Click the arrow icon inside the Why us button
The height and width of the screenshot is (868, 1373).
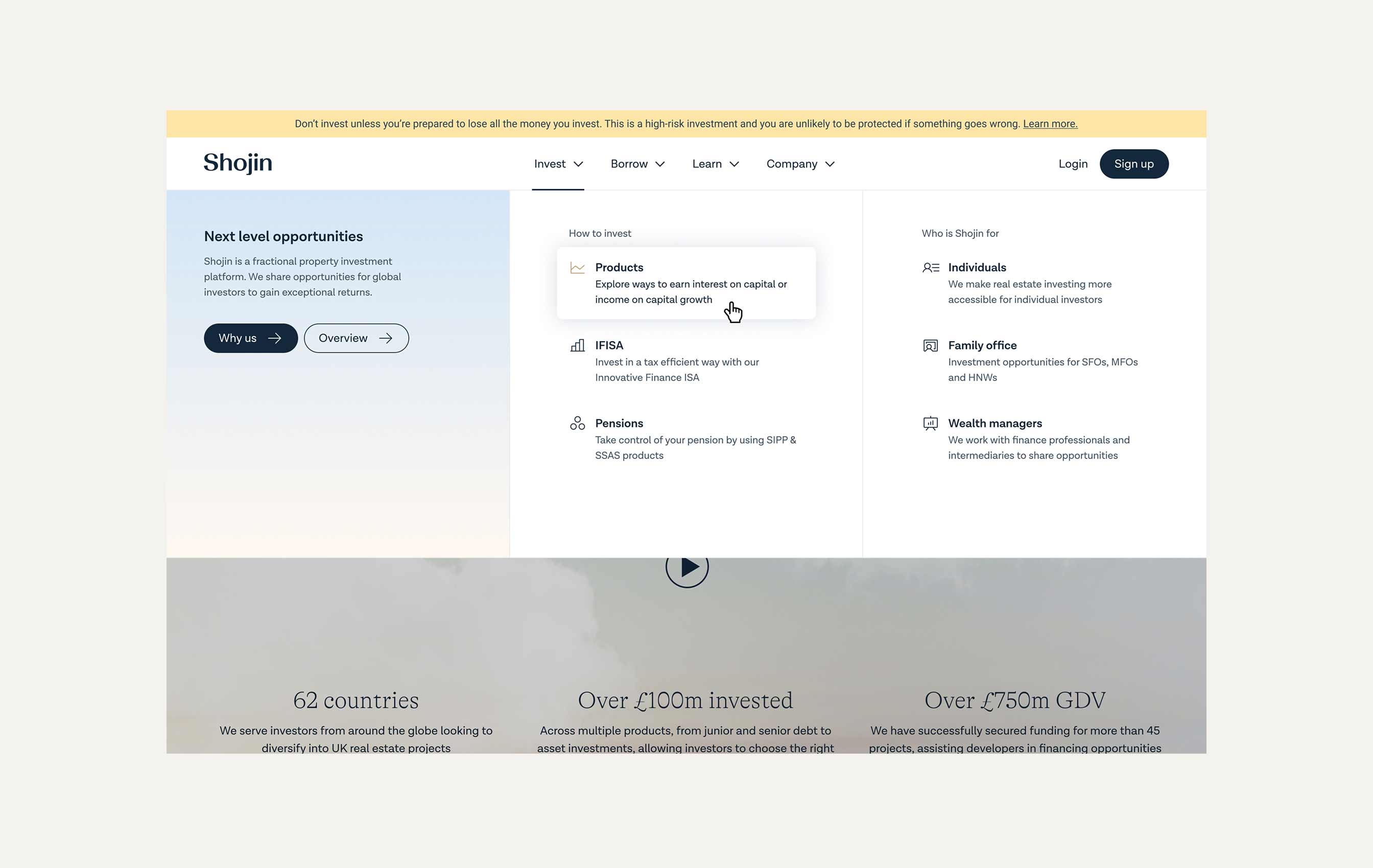(x=274, y=337)
